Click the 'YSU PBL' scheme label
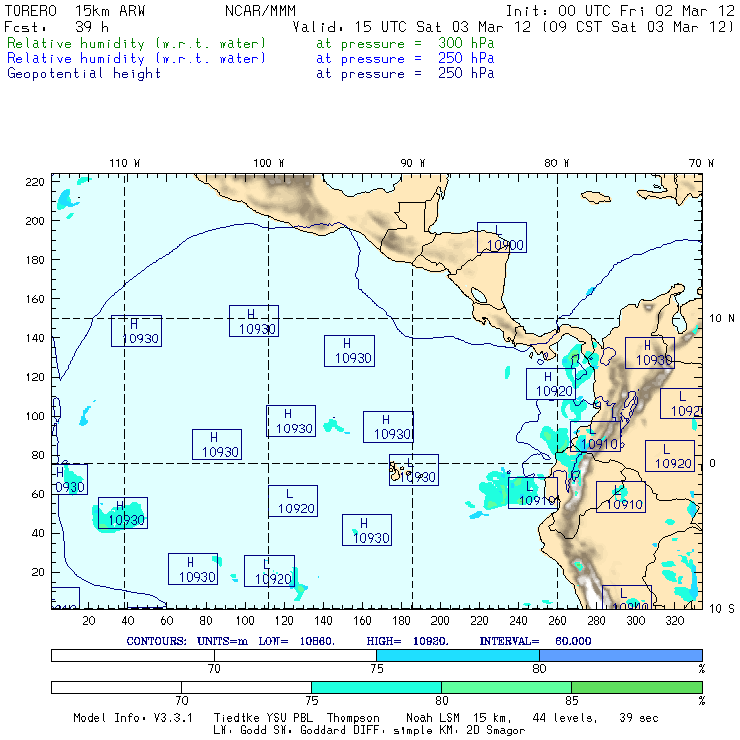 pos(289,718)
